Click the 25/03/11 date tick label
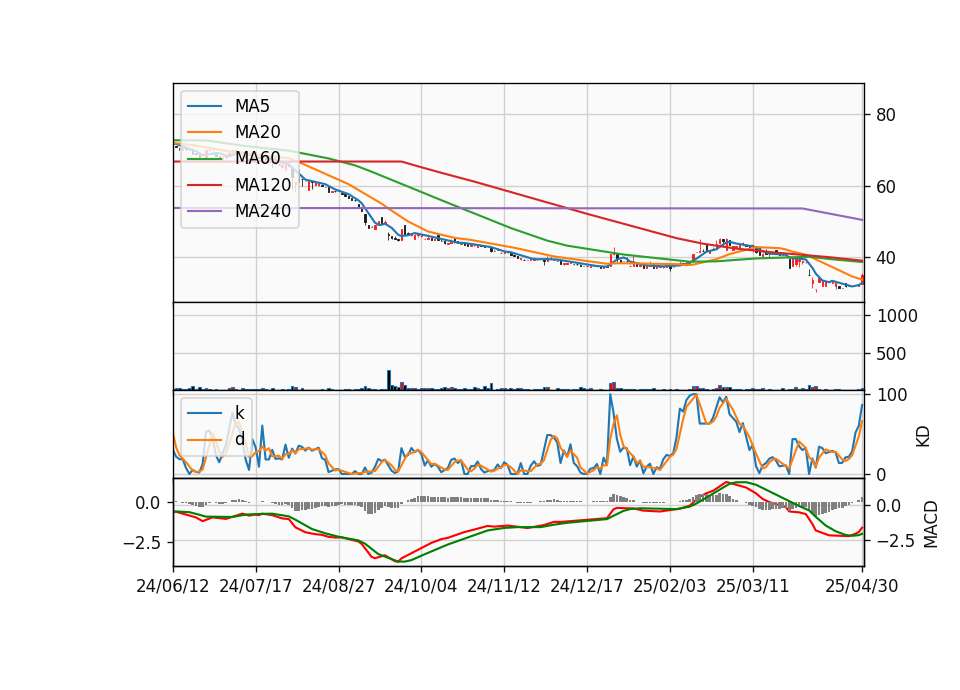Image resolution: width=960 pixels, height=690 pixels. pyautogui.click(x=752, y=587)
